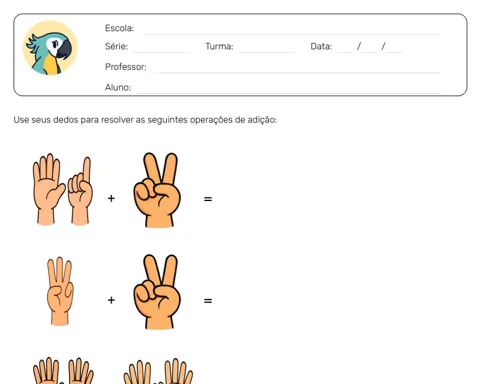Click the macaw parrot logo
480x384 pixels.
[50, 48]
